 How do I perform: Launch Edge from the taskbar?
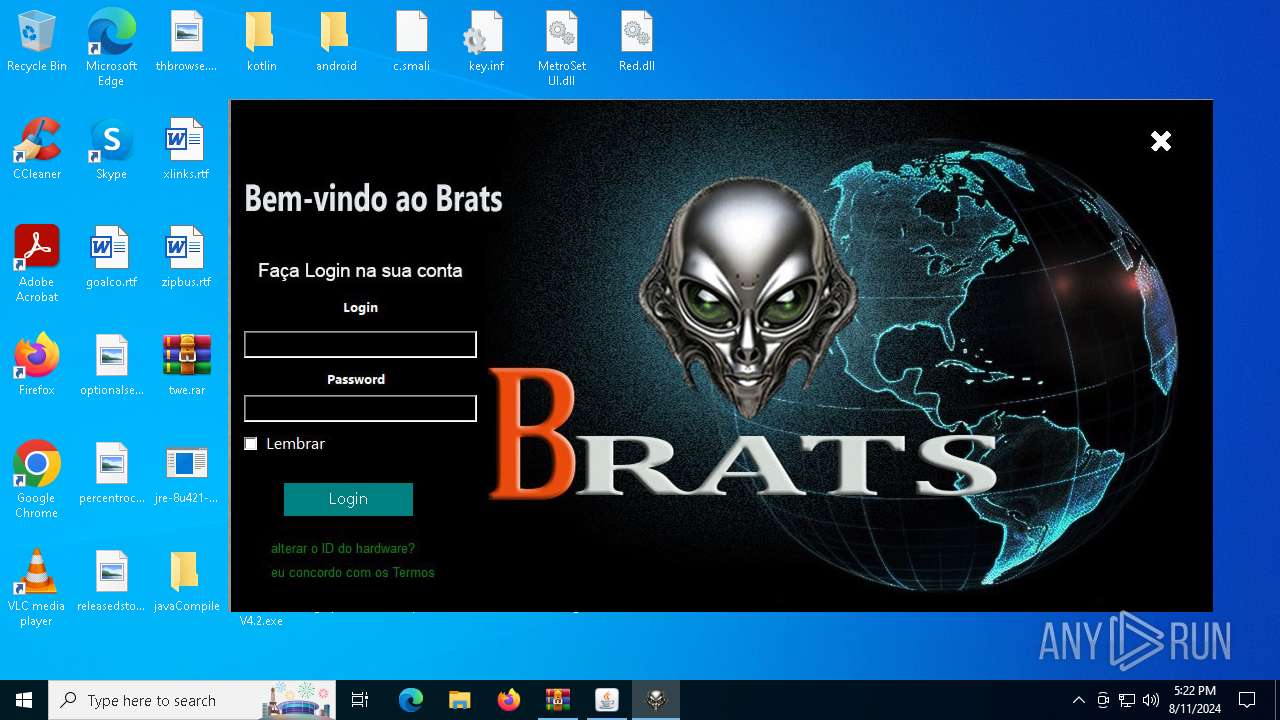411,700
